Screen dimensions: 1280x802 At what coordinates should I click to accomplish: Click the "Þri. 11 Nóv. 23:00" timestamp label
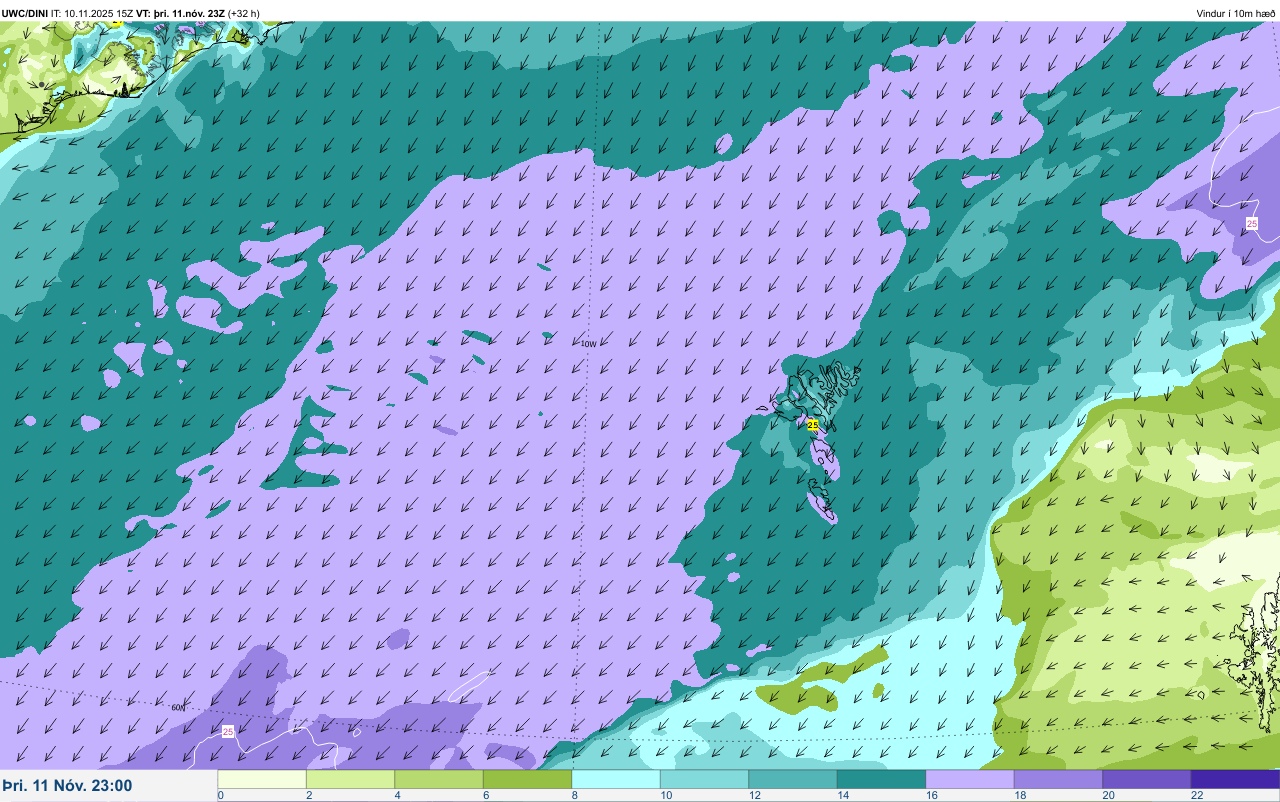(x=67, y=786)
